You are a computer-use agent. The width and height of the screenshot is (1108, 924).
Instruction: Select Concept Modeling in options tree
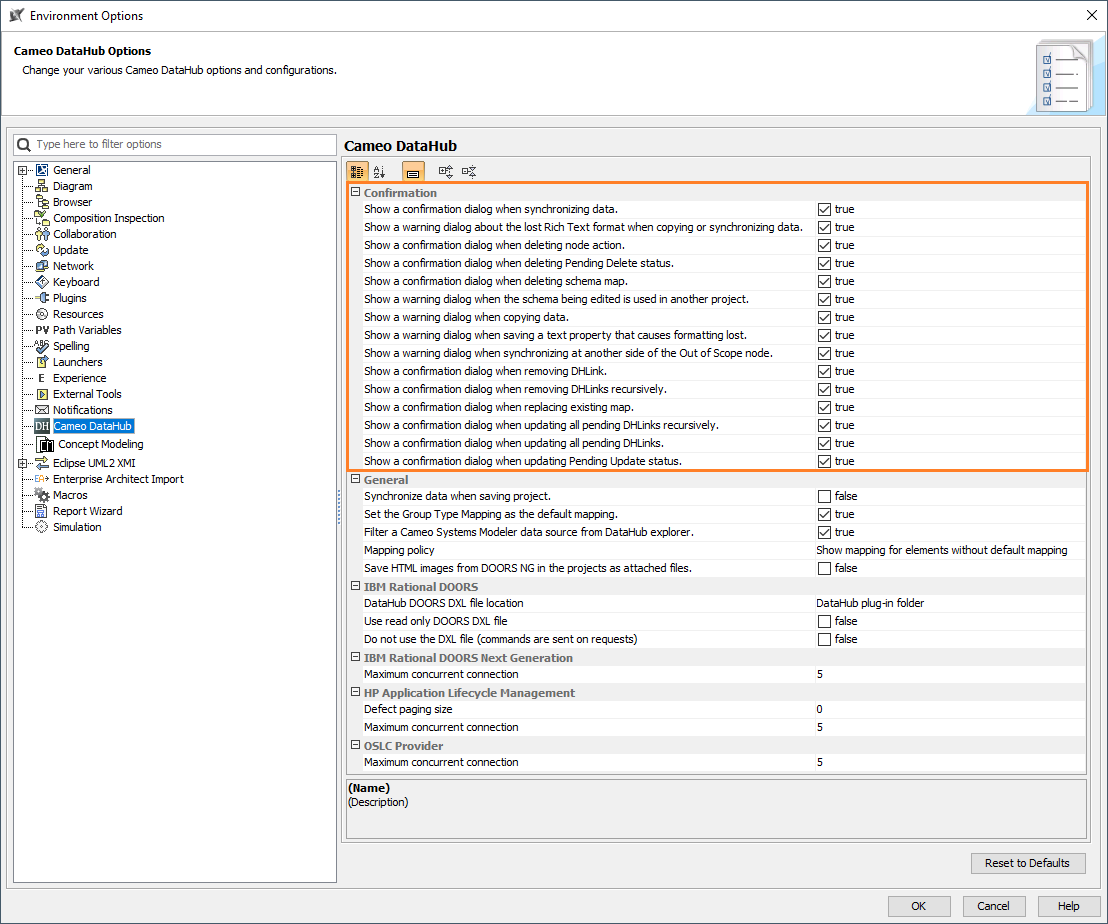pyautogui.click(x=100, y=443)
